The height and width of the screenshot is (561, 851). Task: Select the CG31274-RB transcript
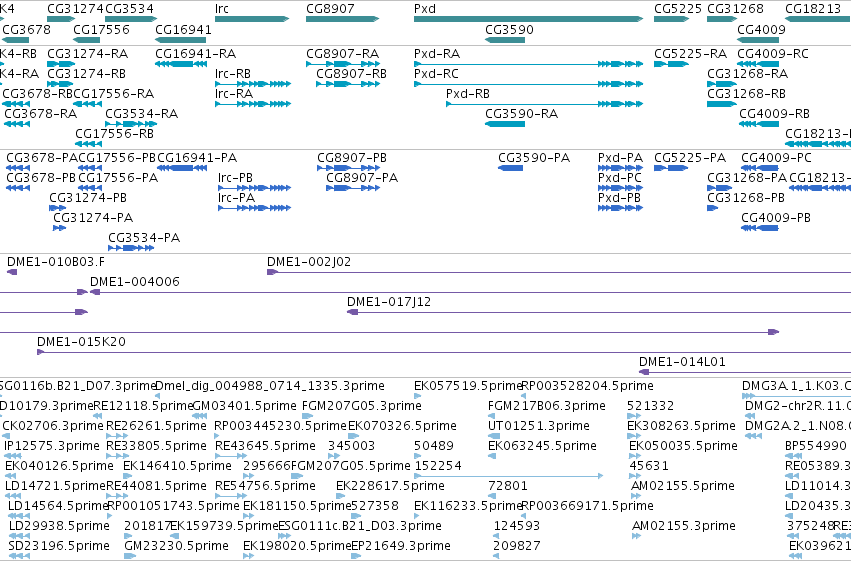(x=86, y=74)
